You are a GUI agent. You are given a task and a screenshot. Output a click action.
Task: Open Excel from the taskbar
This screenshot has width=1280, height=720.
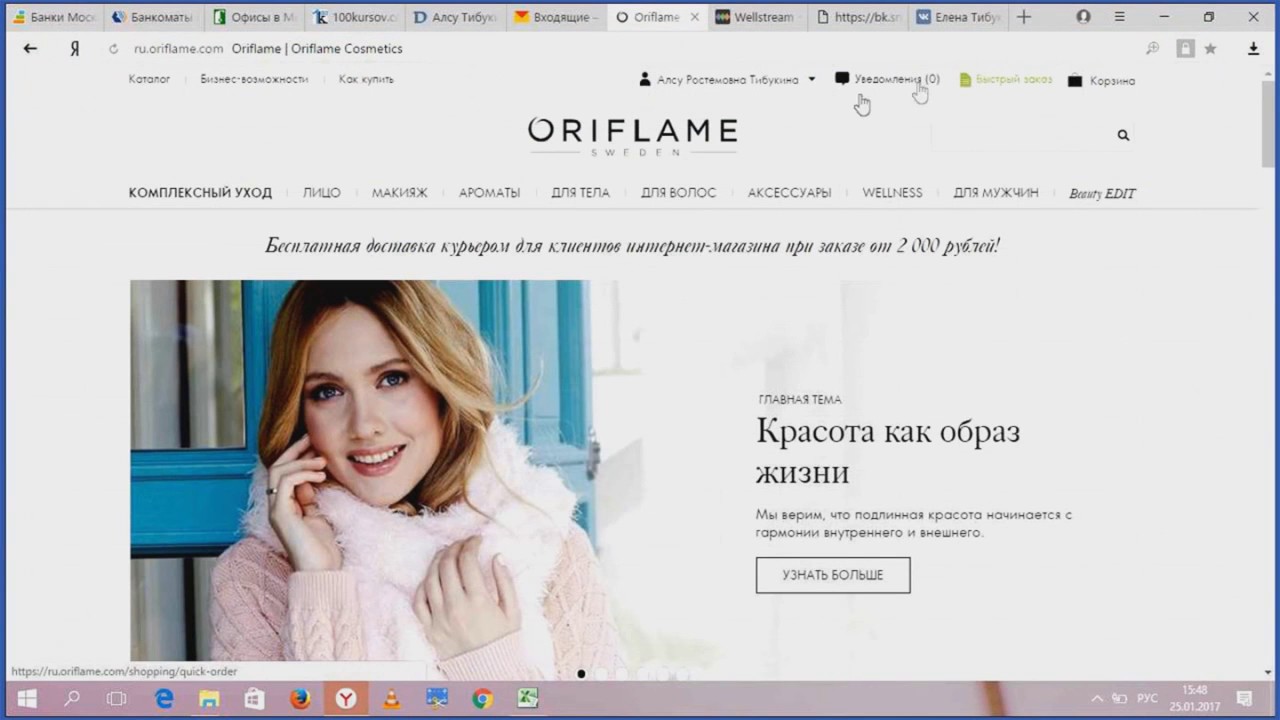point(527,699)
